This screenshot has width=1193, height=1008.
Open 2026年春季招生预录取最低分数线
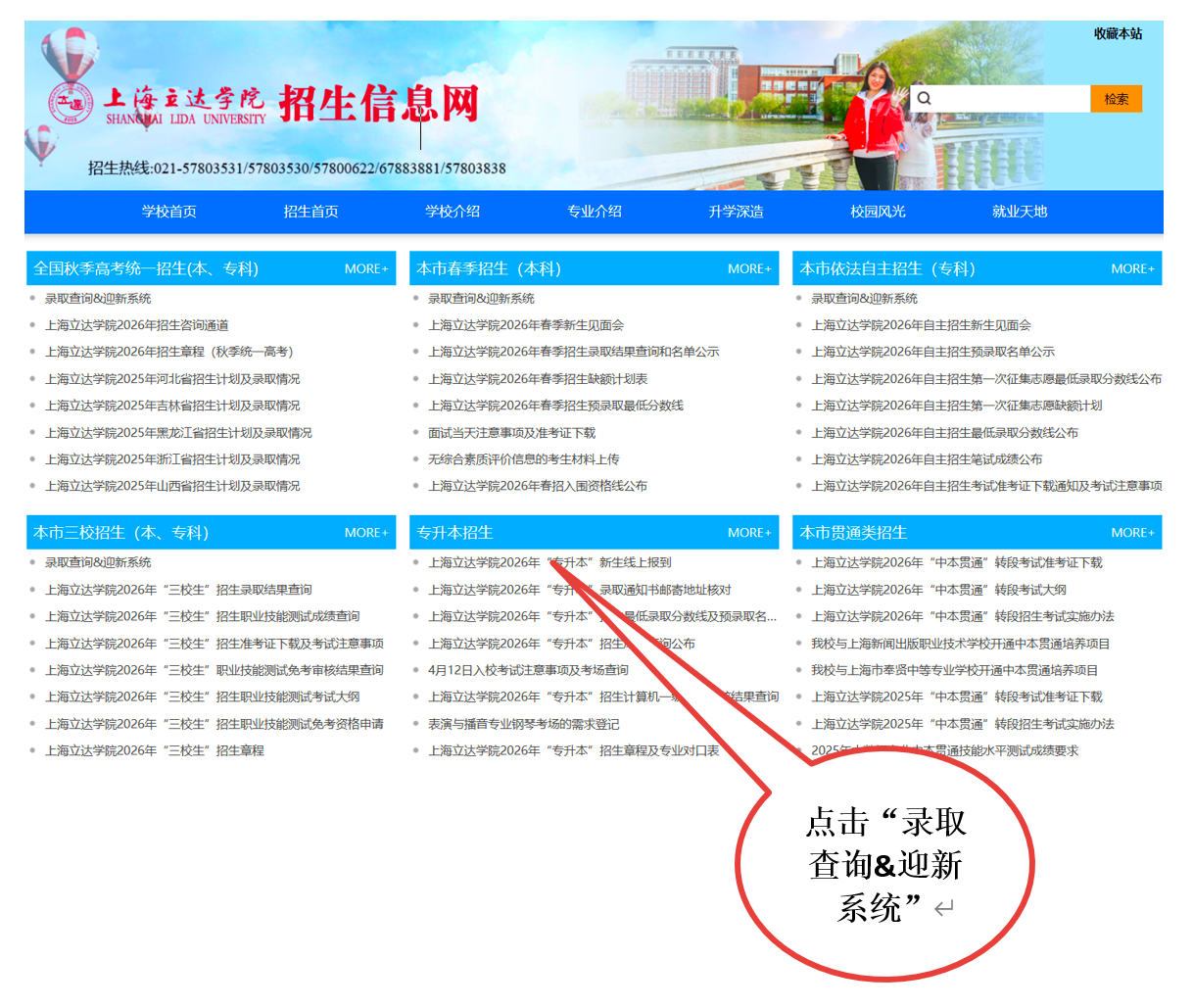pos(555,406)
